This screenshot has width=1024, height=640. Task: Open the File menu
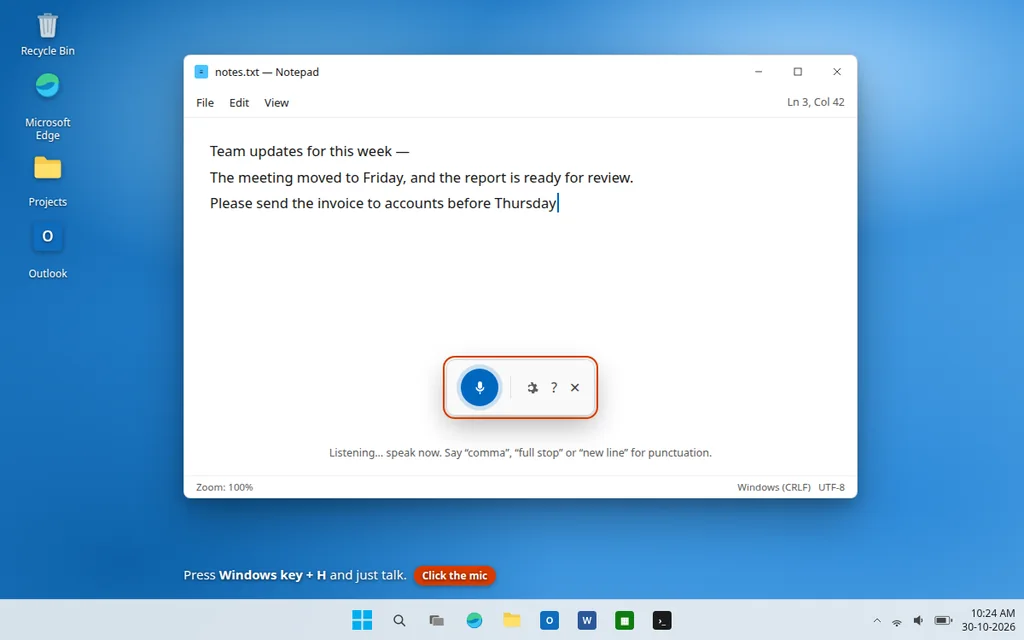(205, 103)
